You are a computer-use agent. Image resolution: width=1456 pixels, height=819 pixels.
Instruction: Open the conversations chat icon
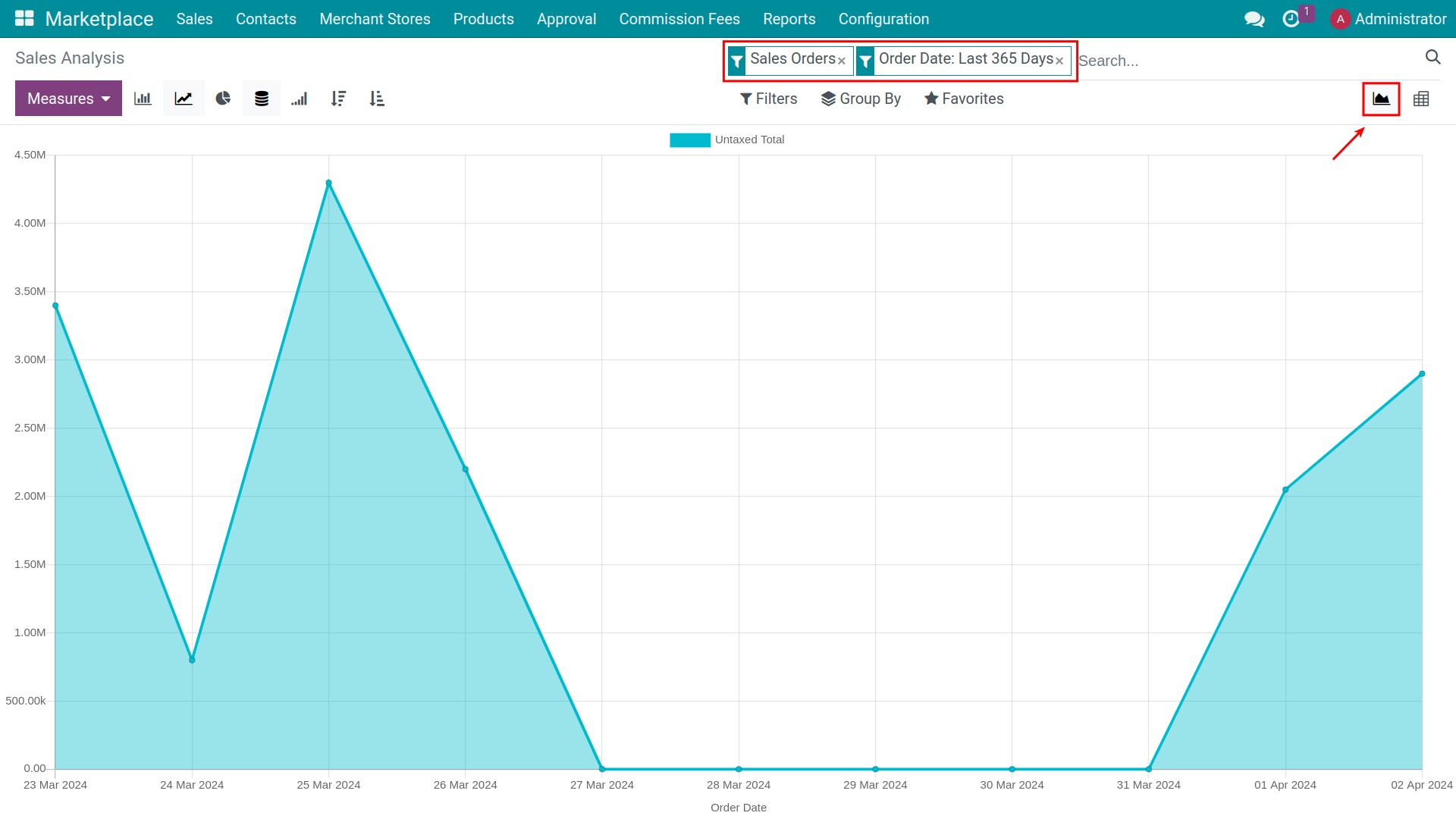pos(1254,19)
